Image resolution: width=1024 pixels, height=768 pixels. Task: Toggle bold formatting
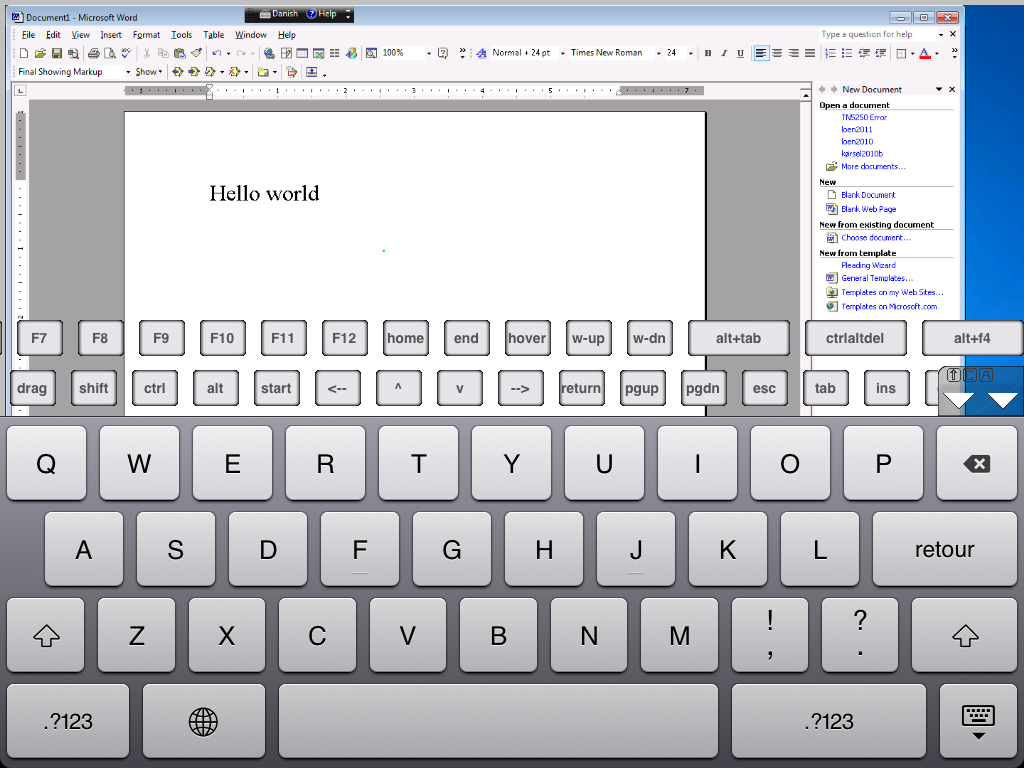708,54
